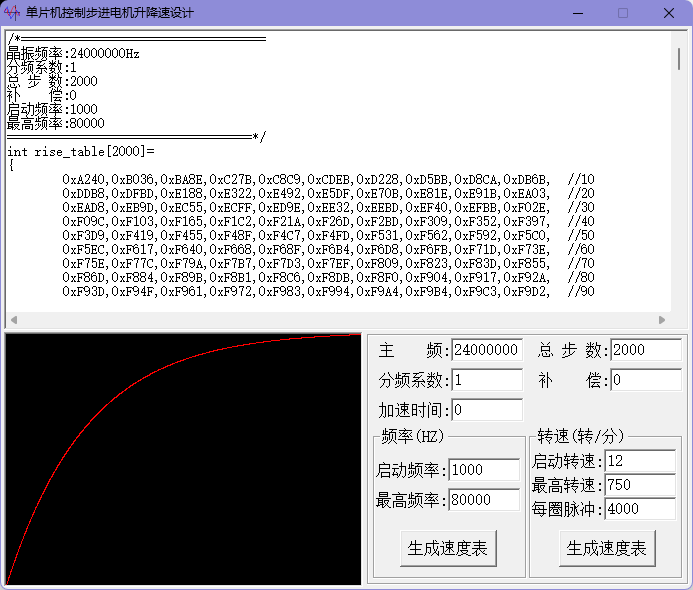Viewport: 693px width, 590px height.
Task: Click the text 'int rise_table[2000]='
Action: (x=81, y=152)
